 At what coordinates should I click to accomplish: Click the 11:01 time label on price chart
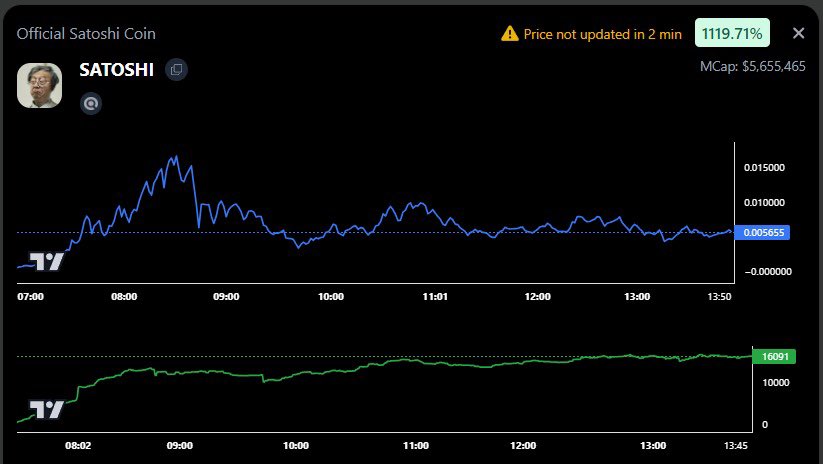tap(435, 297)
